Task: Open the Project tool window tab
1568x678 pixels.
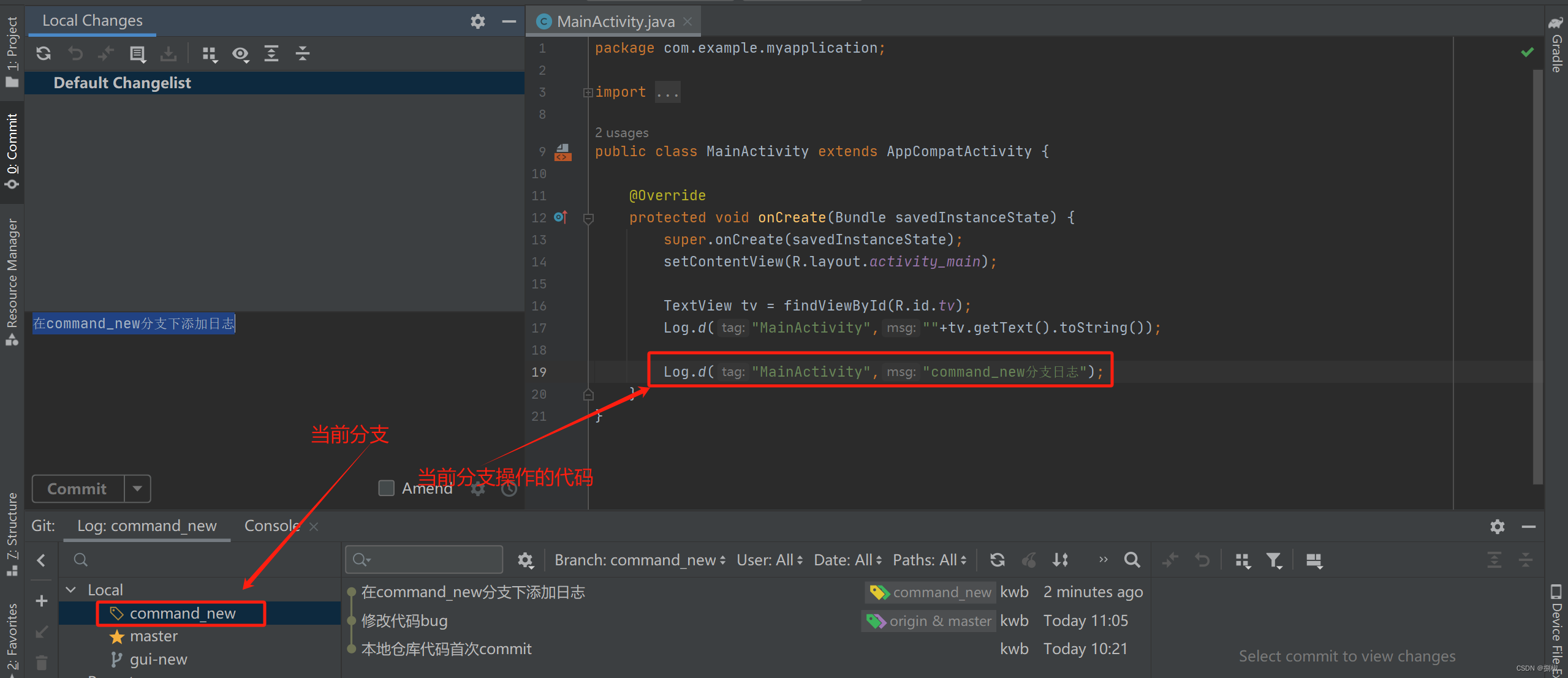Action: click(x=12, y=52)
